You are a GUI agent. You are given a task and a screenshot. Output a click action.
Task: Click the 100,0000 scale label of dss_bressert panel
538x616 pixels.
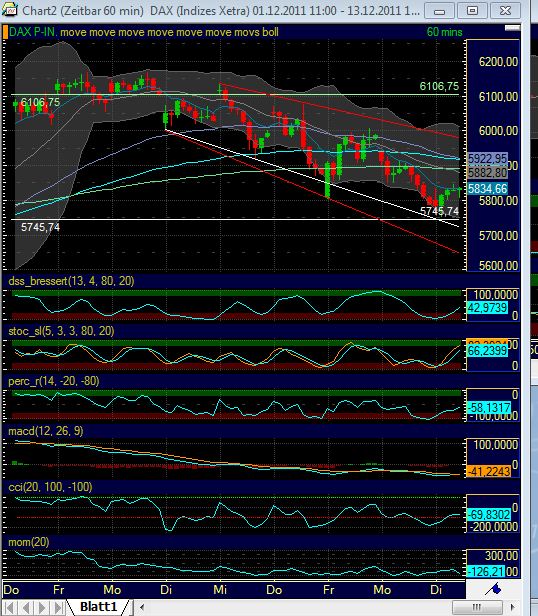496,295
